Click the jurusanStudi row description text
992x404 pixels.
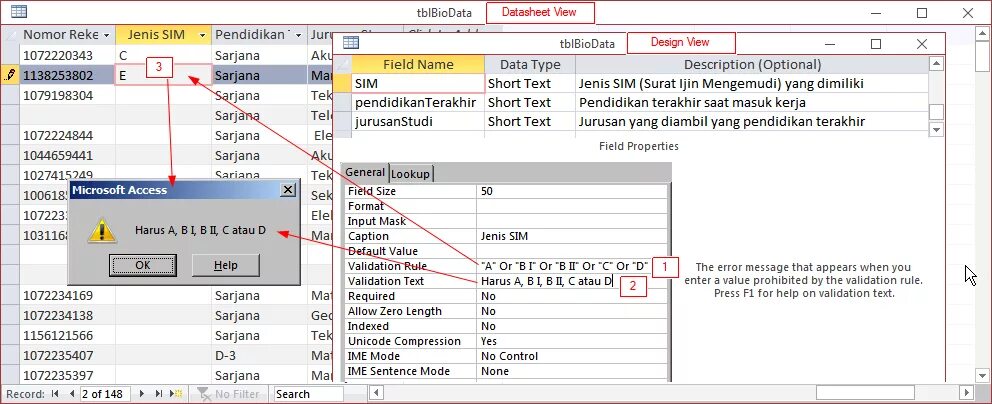[721, 121]
